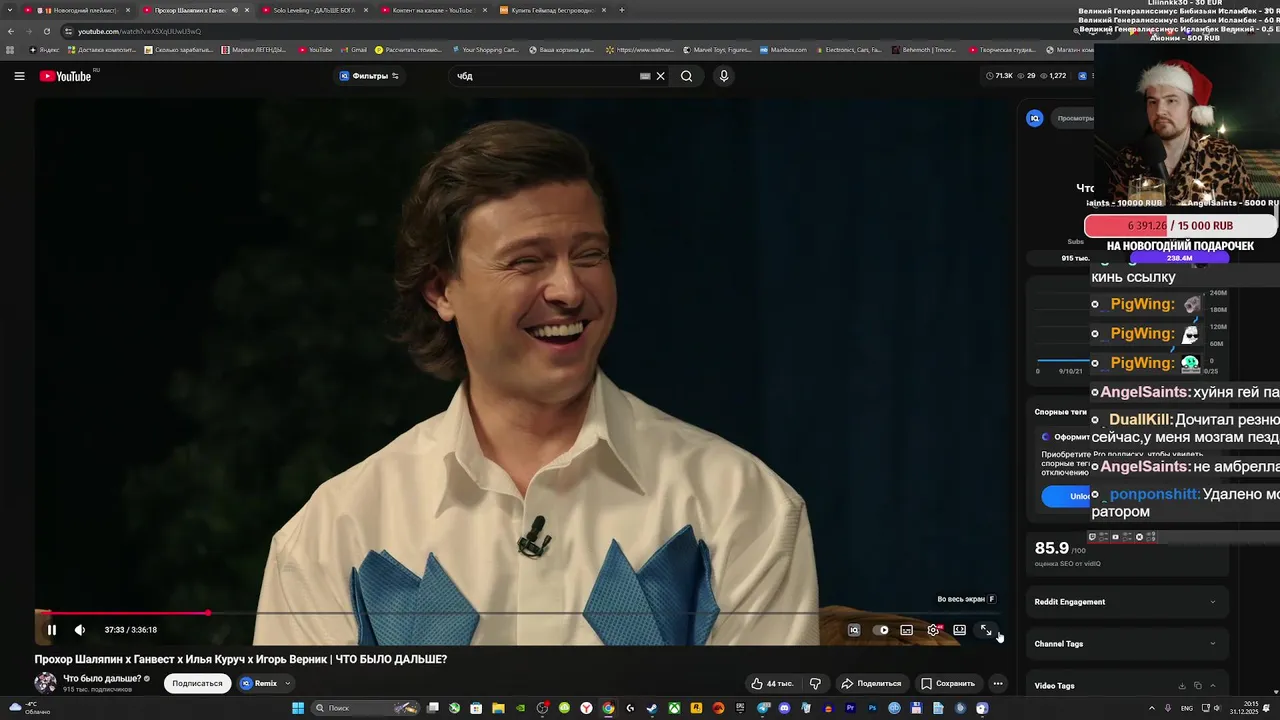Reload the page with the refresh icon

pyautogui.click(x=46, y=31)
